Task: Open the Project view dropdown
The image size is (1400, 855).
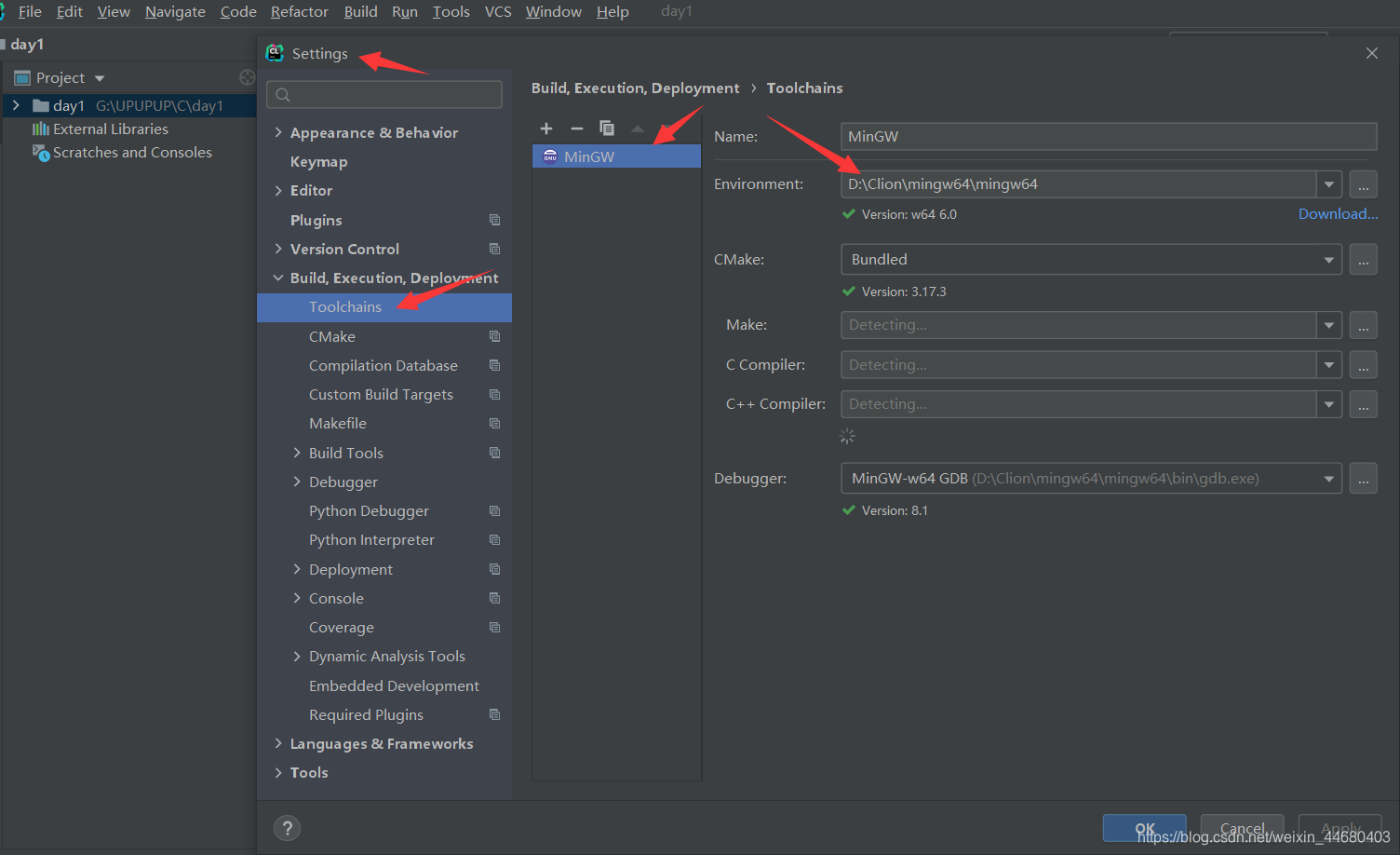Action: coord(100,78)
